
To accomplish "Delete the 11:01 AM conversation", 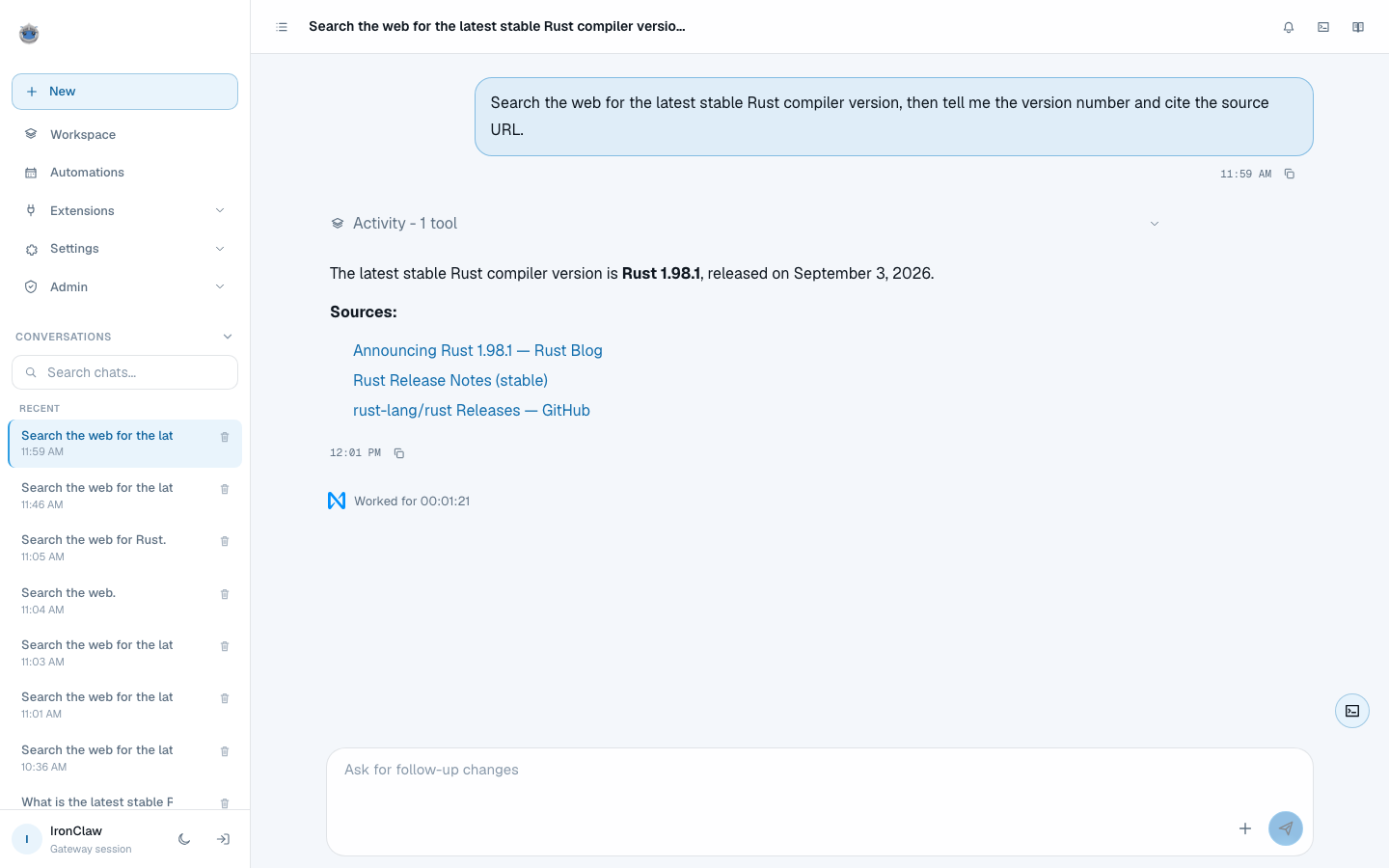I will (x=225, y=698).
